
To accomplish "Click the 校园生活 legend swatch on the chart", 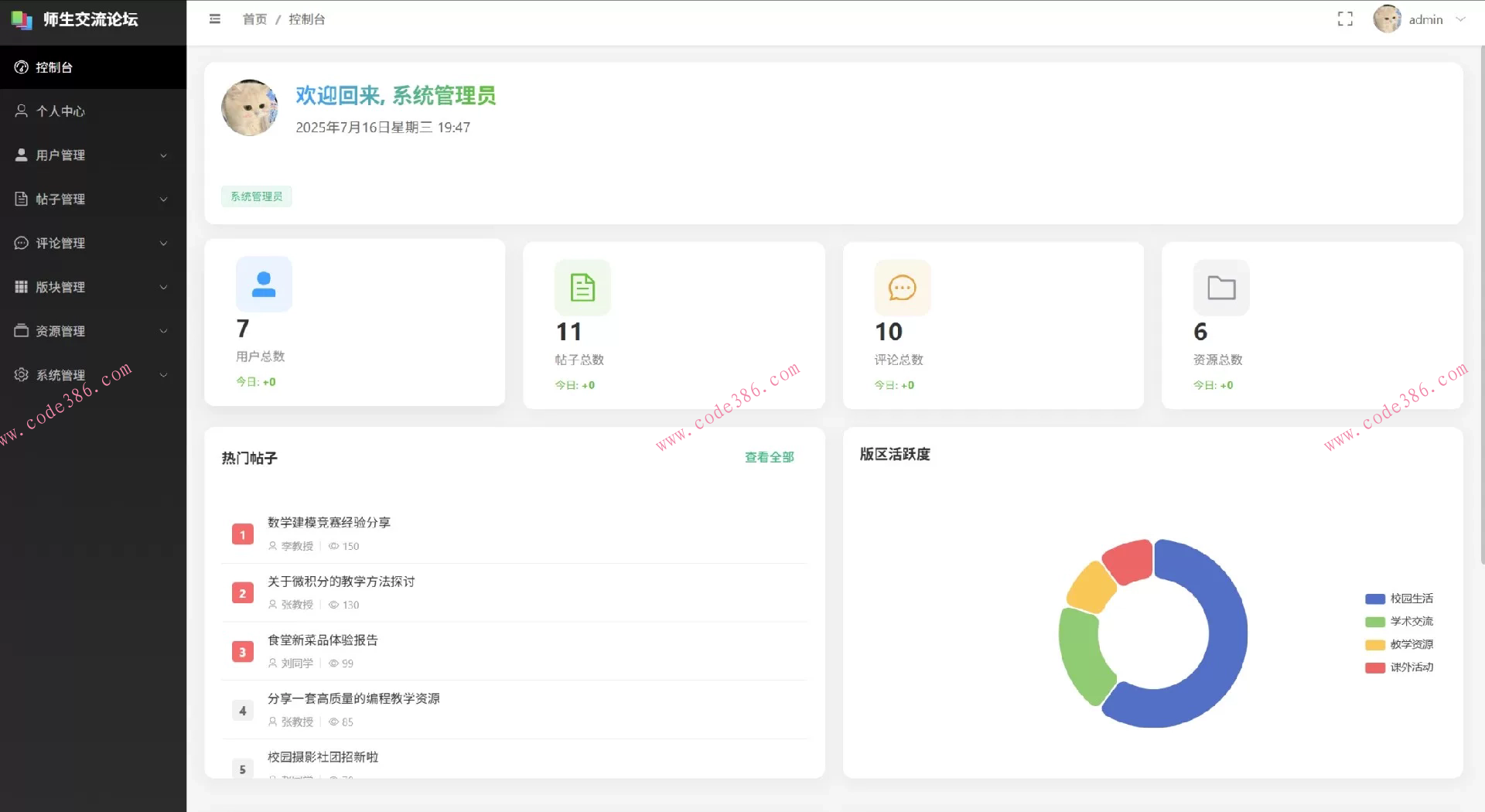I will [1374, 598].
